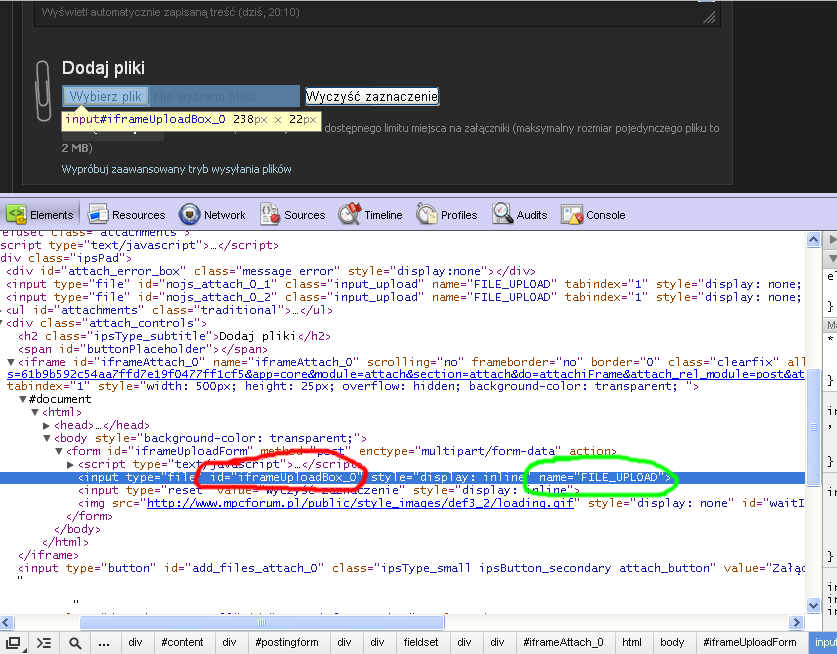This screenshot has height=654, width=837.
Task: Activate the inspect element magnifier
Action: [75, 643]
